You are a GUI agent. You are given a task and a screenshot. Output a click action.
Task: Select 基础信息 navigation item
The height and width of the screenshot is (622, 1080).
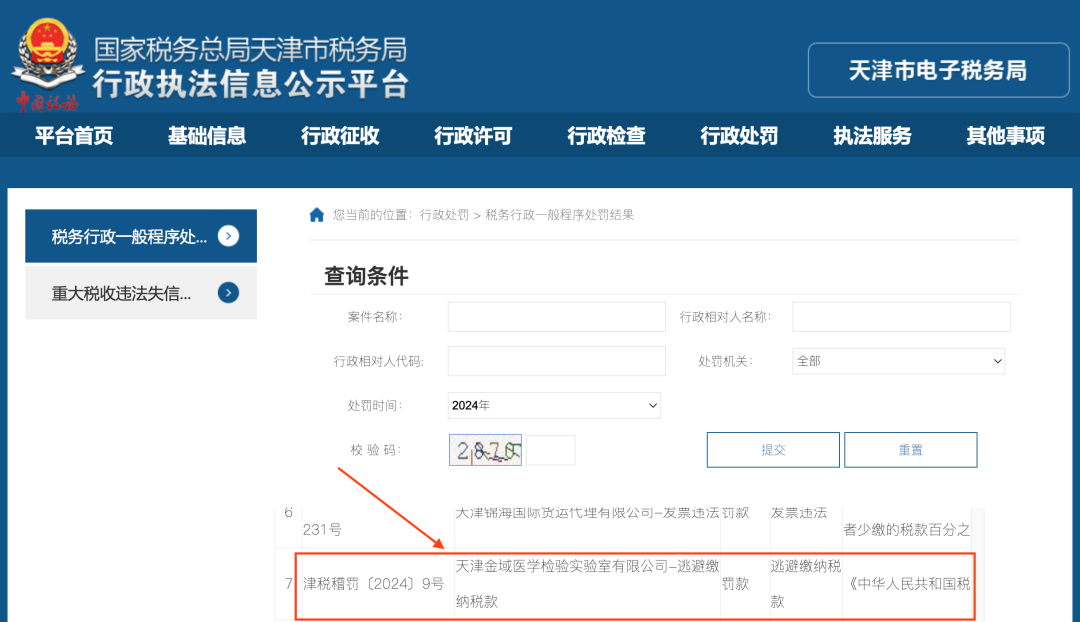(207, 136)
